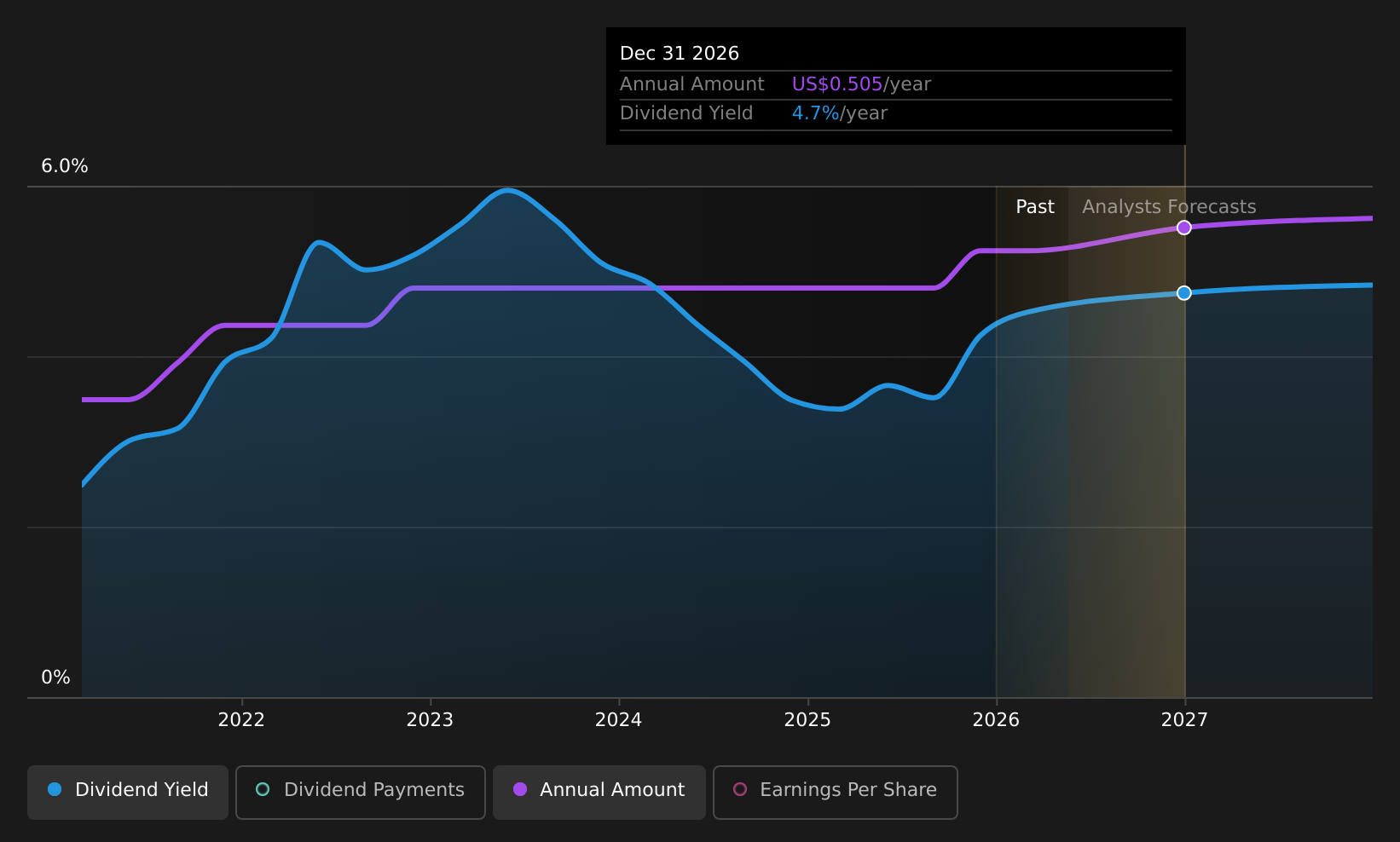Click the Analysts Forecasts label
The height and width of the screenshot is (842, 1400).
[1169, 207]
